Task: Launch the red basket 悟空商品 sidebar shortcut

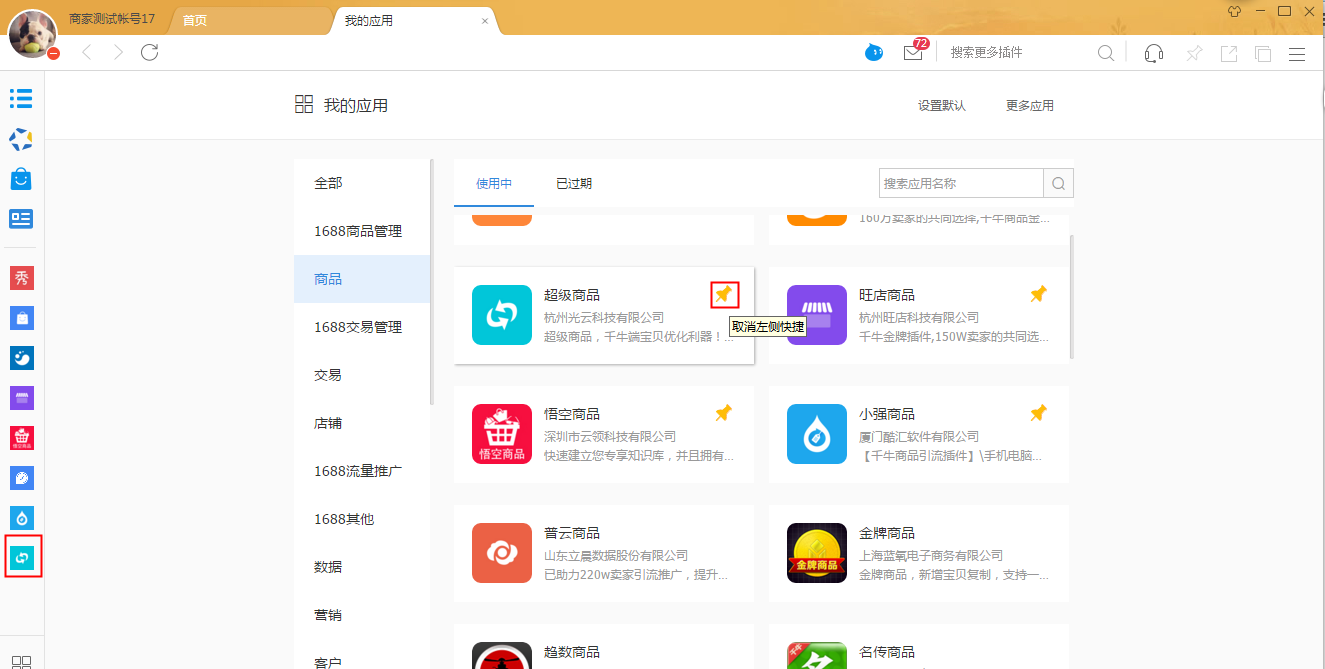Action: pyautogui.click(x=21, y=438)
